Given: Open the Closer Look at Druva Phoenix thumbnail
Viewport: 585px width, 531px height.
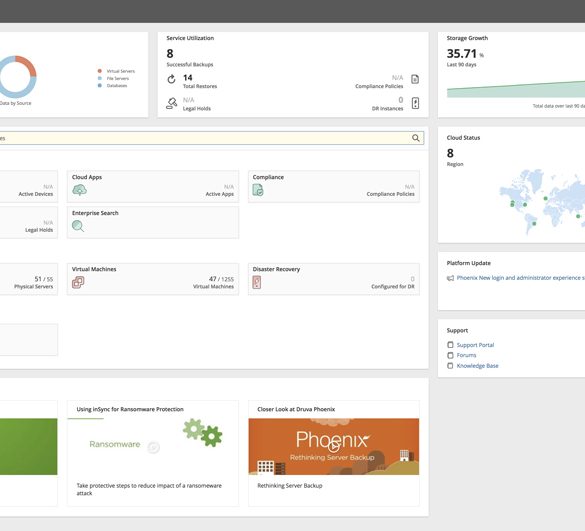Looking at the screenshot, I should point(334,446).
